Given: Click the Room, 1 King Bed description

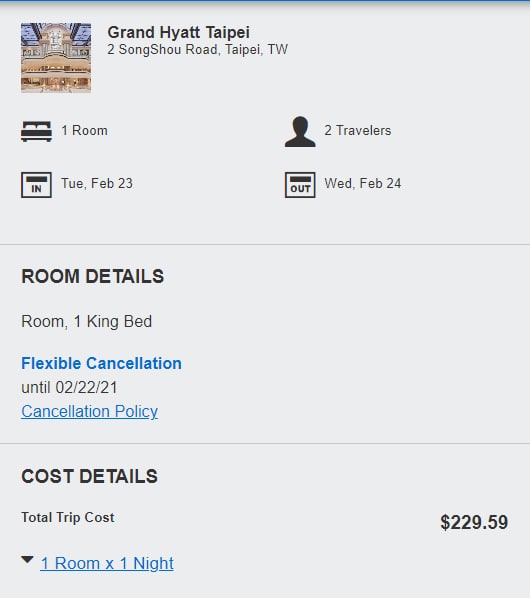Looking at the screenshot, I should coord(87,322).
